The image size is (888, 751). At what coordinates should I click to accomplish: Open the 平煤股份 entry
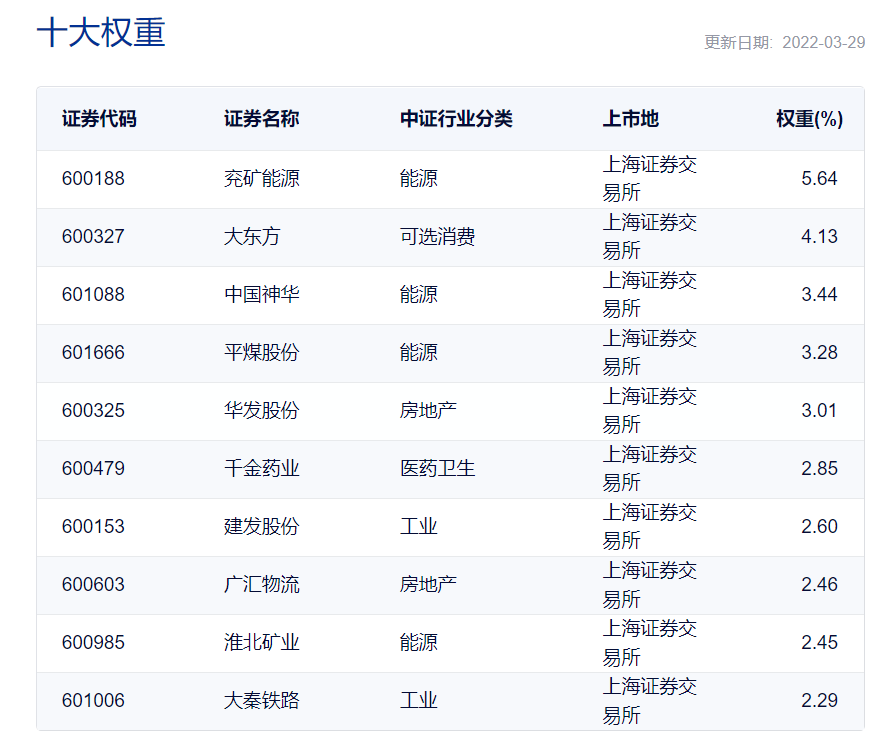pyautogui.click(x=261, y=353)
